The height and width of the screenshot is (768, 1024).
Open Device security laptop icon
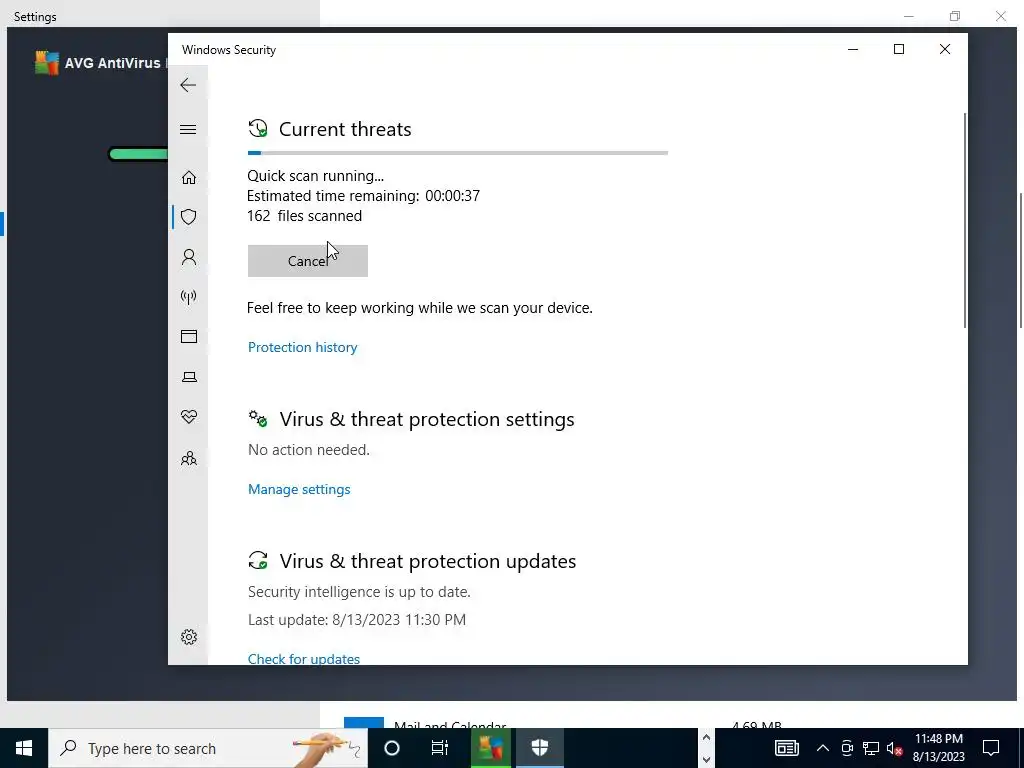pyautogui.click(x=189, y=377)
